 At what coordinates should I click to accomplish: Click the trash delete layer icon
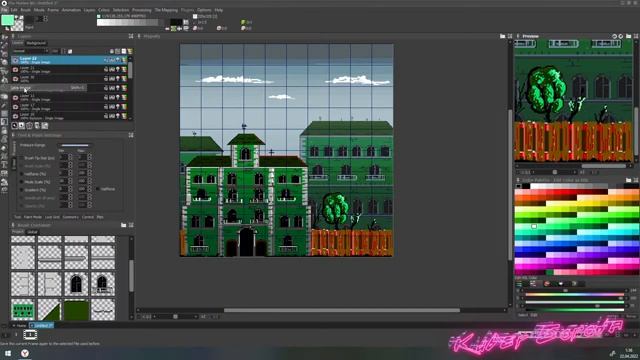coord(29,126)
